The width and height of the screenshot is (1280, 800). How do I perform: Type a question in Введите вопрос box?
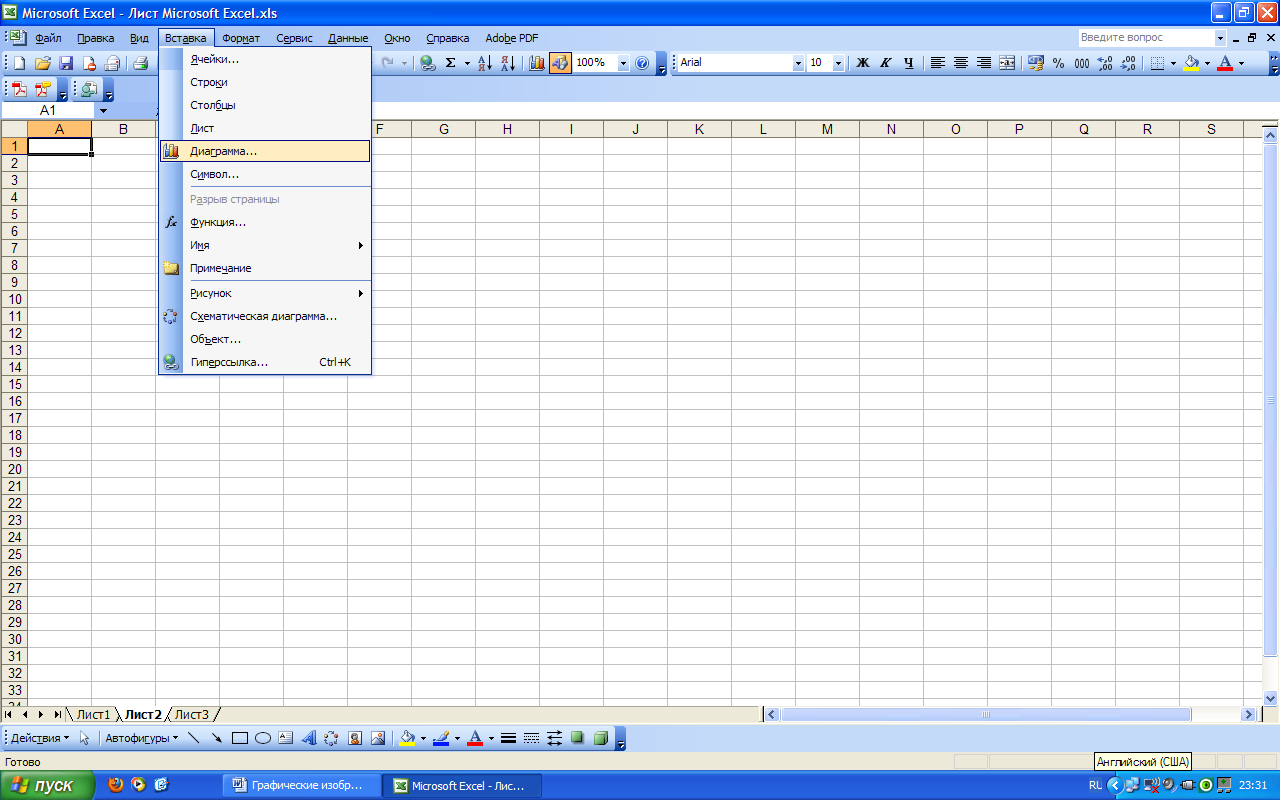pyautogui.click(x=1145, y=37)
